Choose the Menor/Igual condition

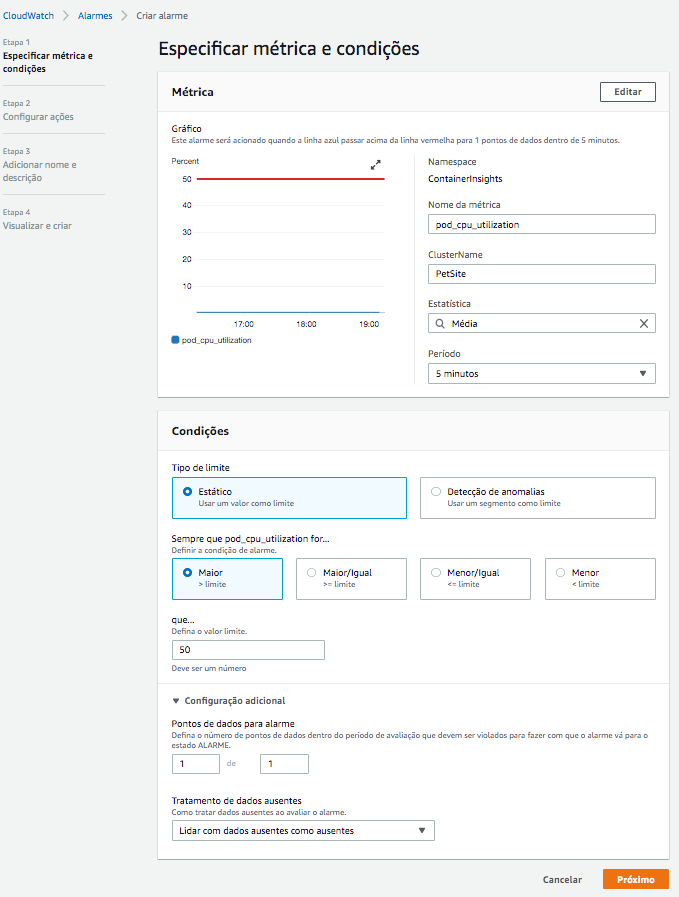[475, 579]
